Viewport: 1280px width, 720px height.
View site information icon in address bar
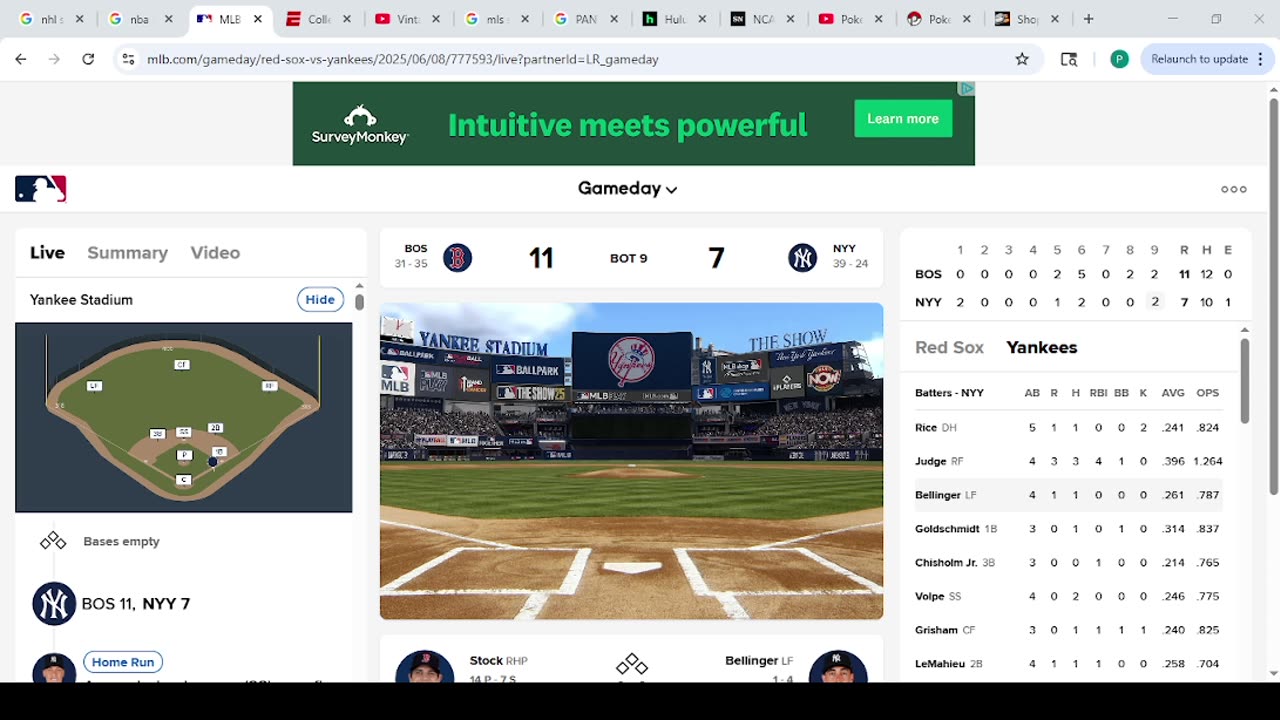pyautogui.click(x=128, y=59)
